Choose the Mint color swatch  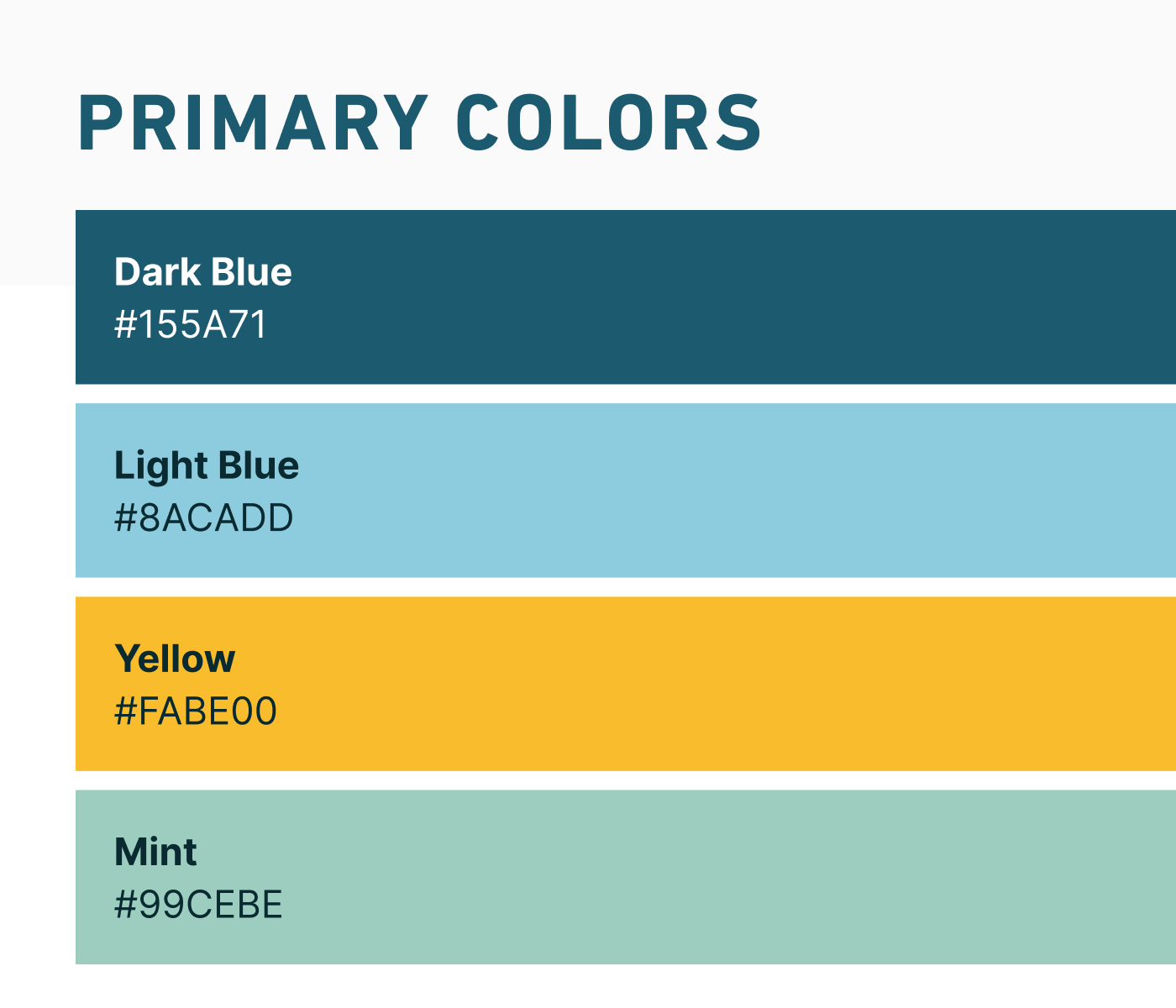pos(626,877)
